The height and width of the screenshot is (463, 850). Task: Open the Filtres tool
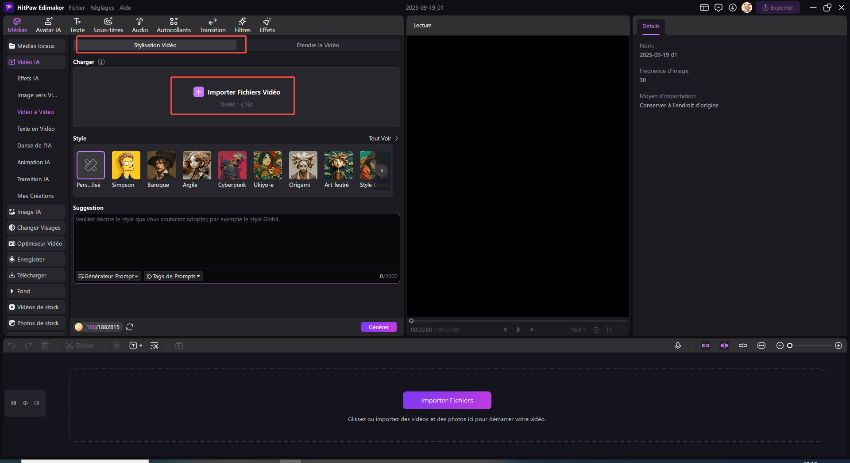coord(242,25)
